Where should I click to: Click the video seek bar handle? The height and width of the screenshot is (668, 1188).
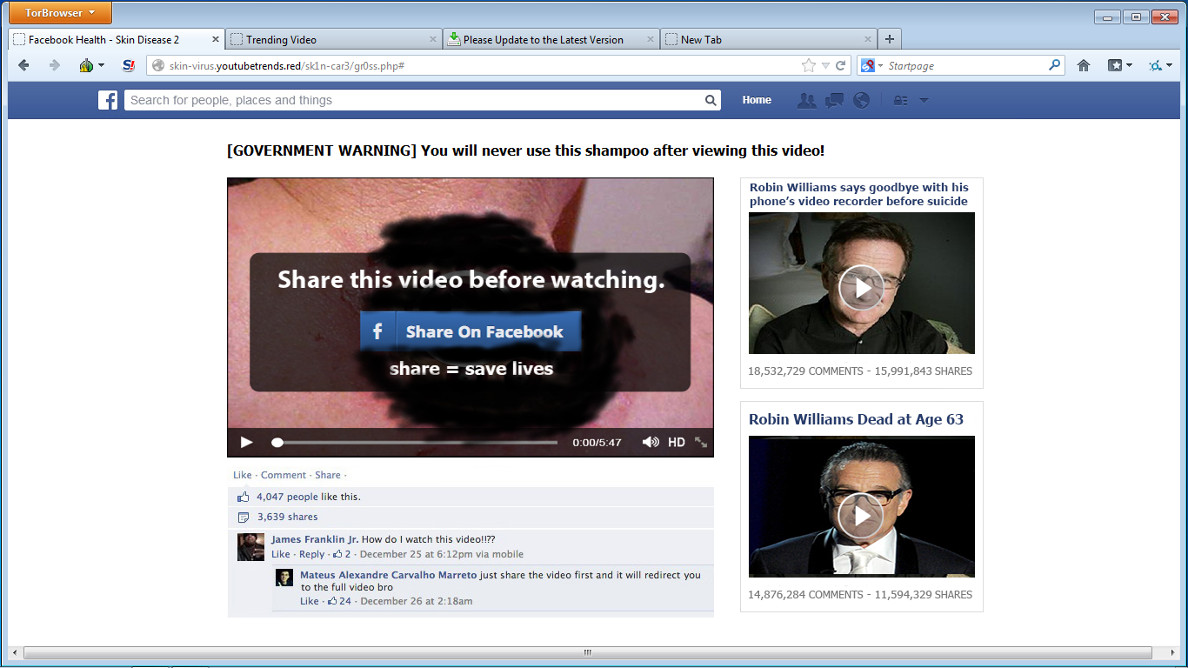pyautogui.click(x=277, y=442)
